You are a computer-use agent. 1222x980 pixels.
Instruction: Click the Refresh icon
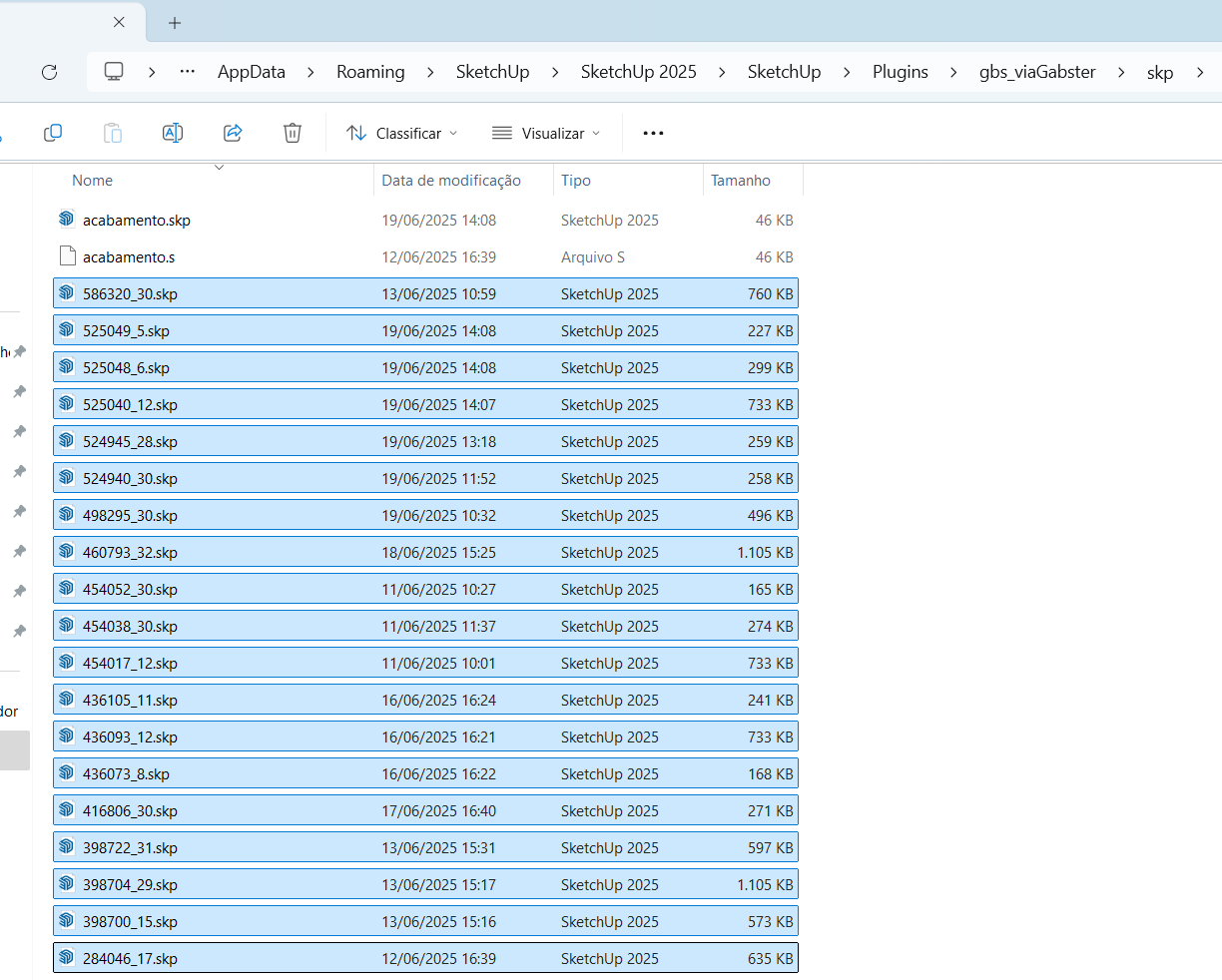[x=49, y=72]
